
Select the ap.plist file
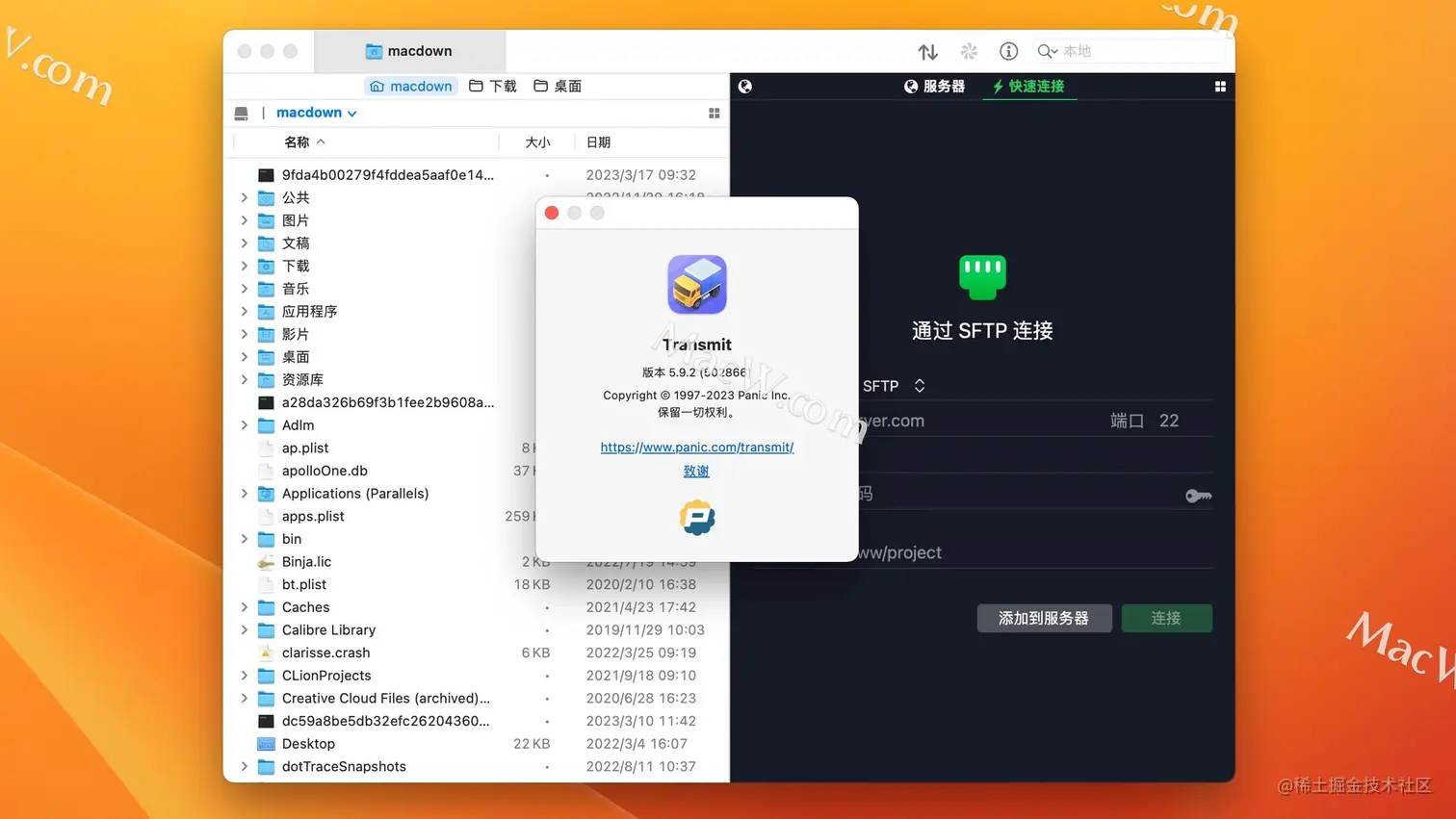[x=305, y=448]
